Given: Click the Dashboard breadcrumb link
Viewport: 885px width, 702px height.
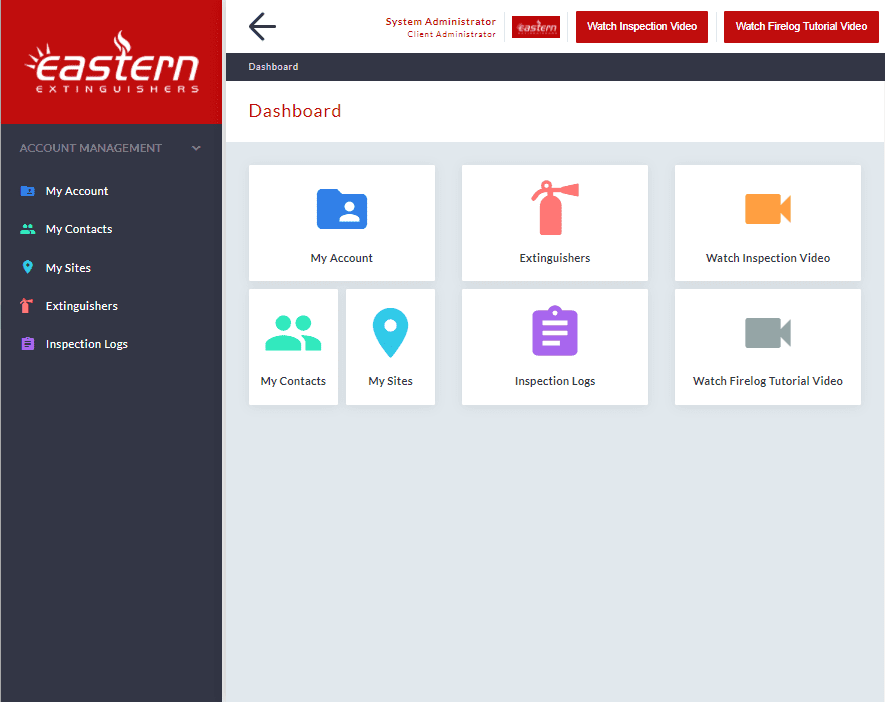Looking at the screenshot, I should (x=273, y=67).
